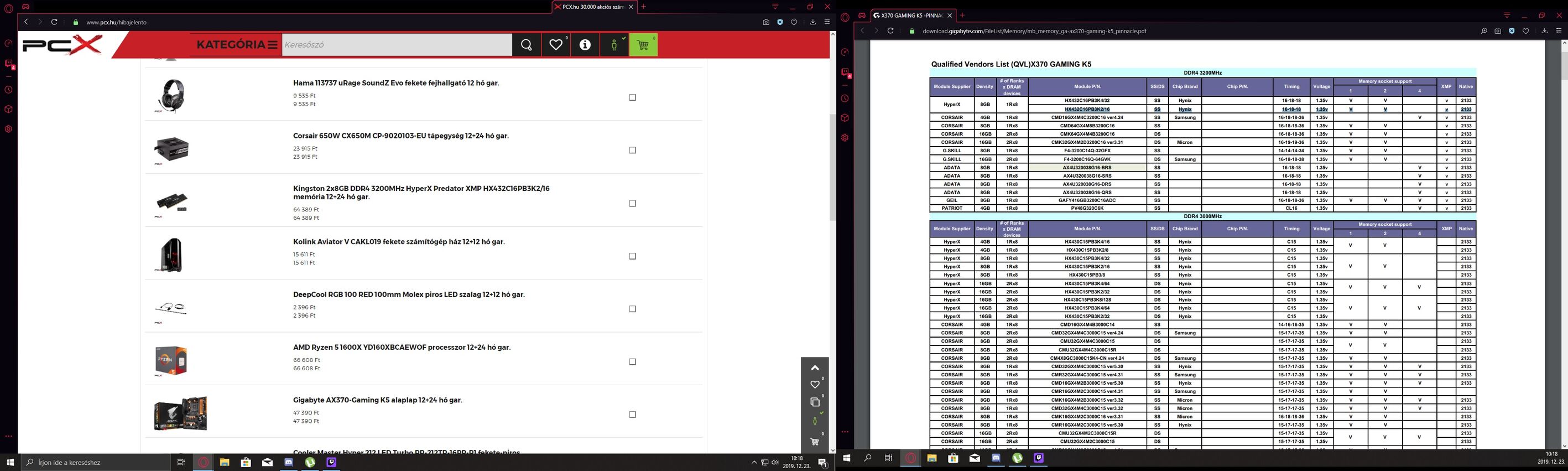Screen dimensions: 1568x471
Task: Expand the sidebar three-dots menu in PCX window
Action: pyautogui.click(x=8, y=436)
